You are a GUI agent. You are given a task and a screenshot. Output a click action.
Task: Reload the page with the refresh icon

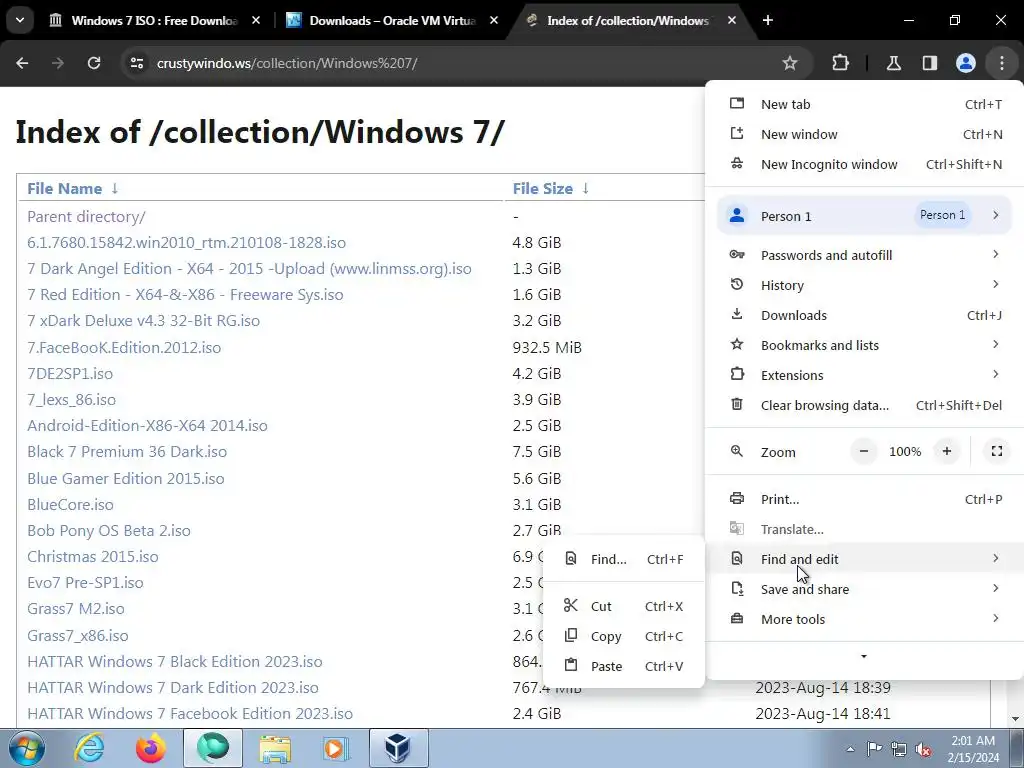[94, 63]
